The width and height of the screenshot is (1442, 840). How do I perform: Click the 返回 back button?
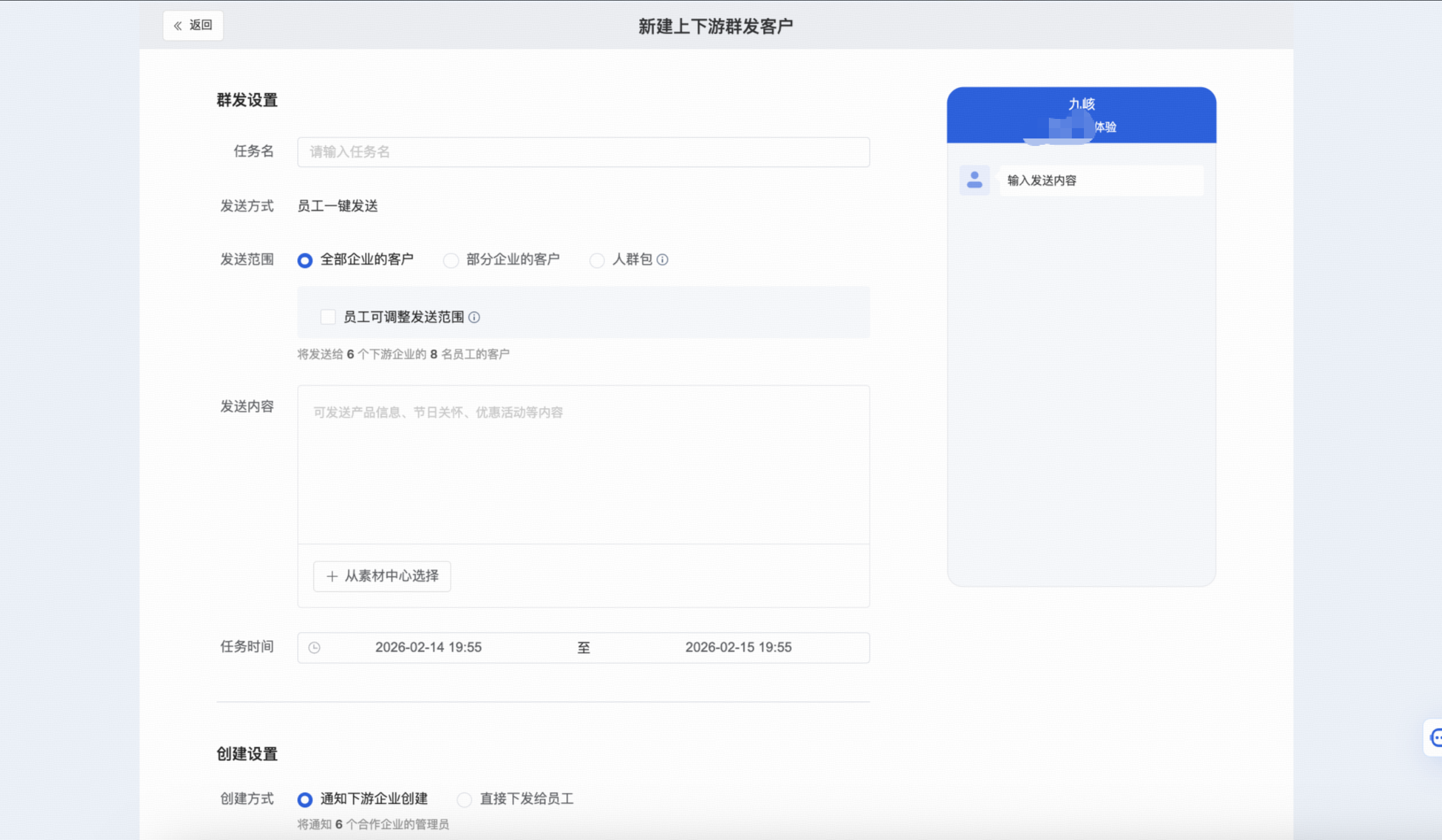(193, 25)
